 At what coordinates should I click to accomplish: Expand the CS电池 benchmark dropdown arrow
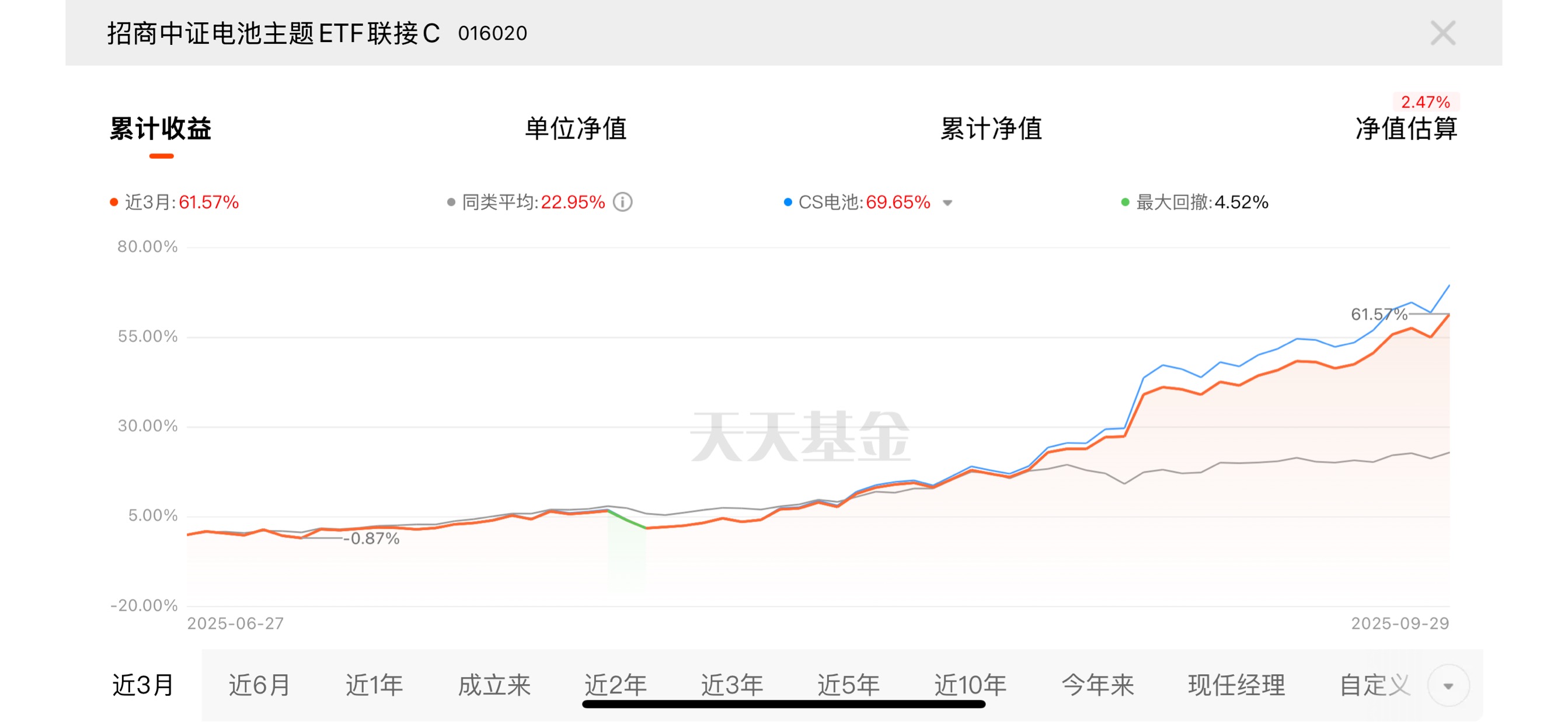[947, 203]
